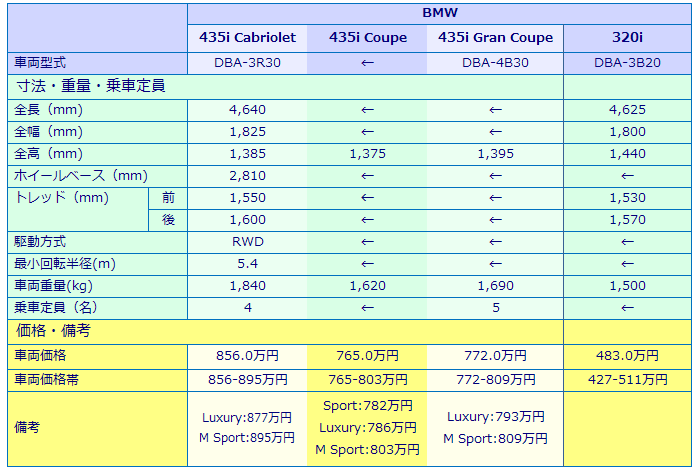
Task: Click the ホイールベース (mm) row label
Action: click(97, 176)
